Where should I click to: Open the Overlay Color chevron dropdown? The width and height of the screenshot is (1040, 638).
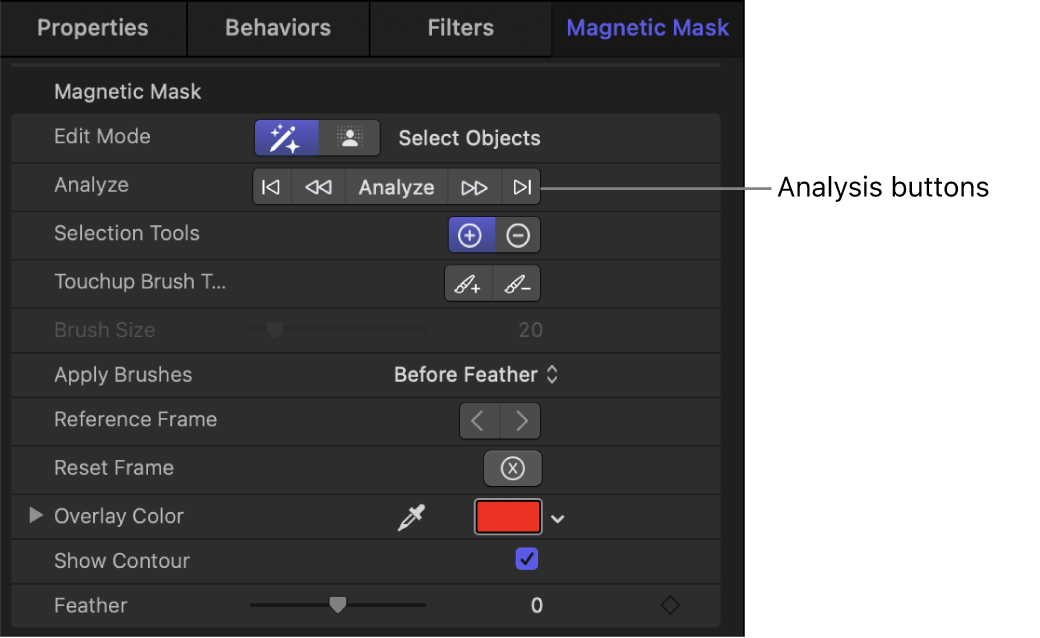(x=558, y=518)
